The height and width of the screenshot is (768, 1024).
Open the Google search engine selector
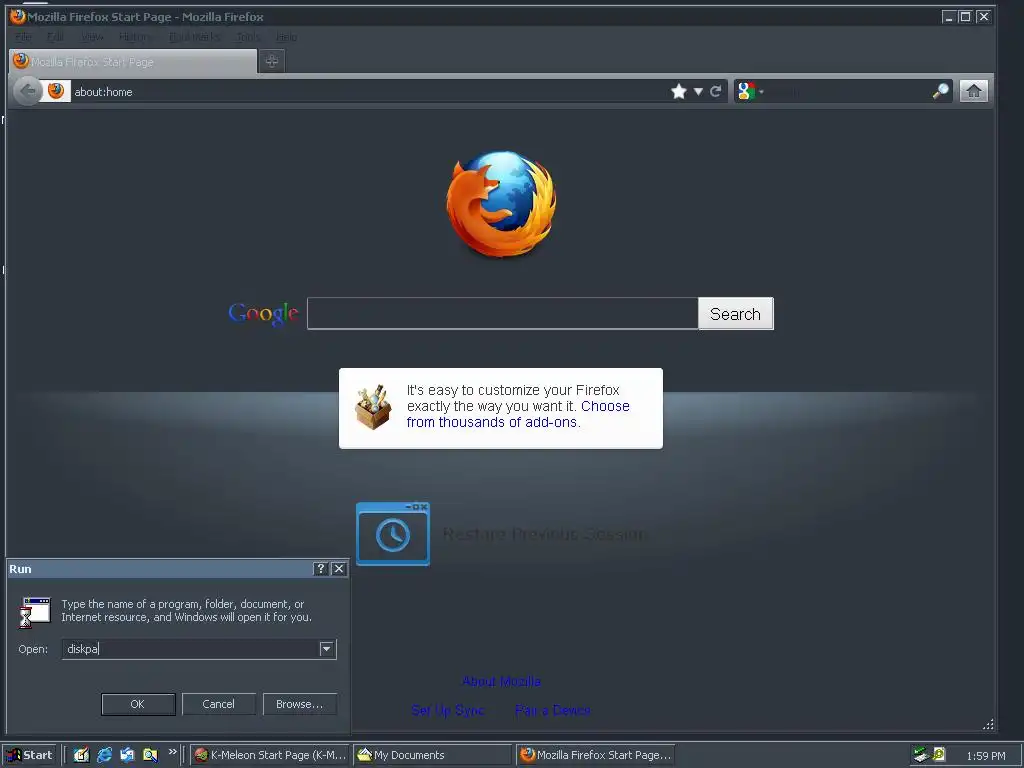[750, 91]
